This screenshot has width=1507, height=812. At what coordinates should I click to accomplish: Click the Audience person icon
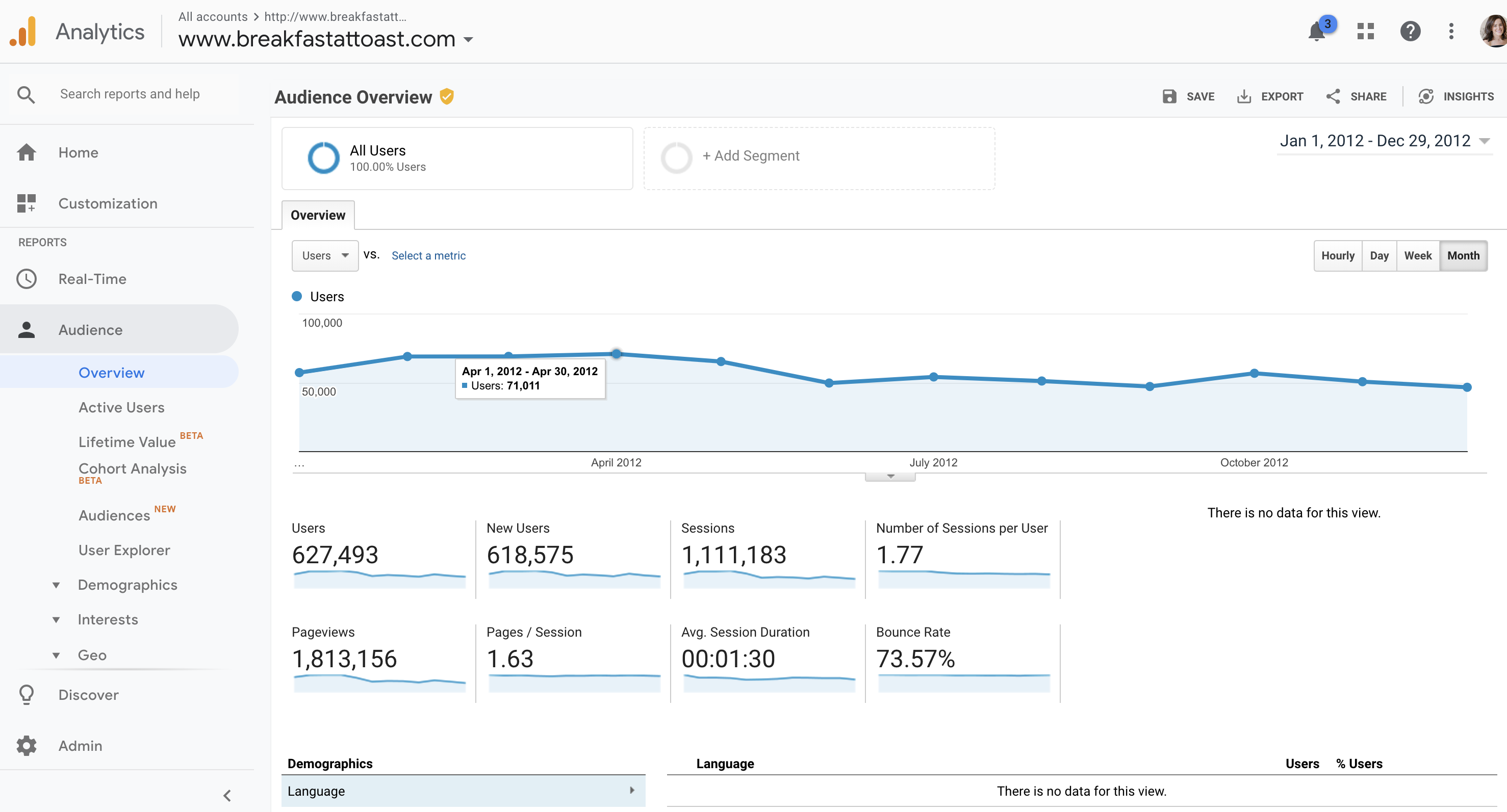pyautogui.click(x=27, y=330)
